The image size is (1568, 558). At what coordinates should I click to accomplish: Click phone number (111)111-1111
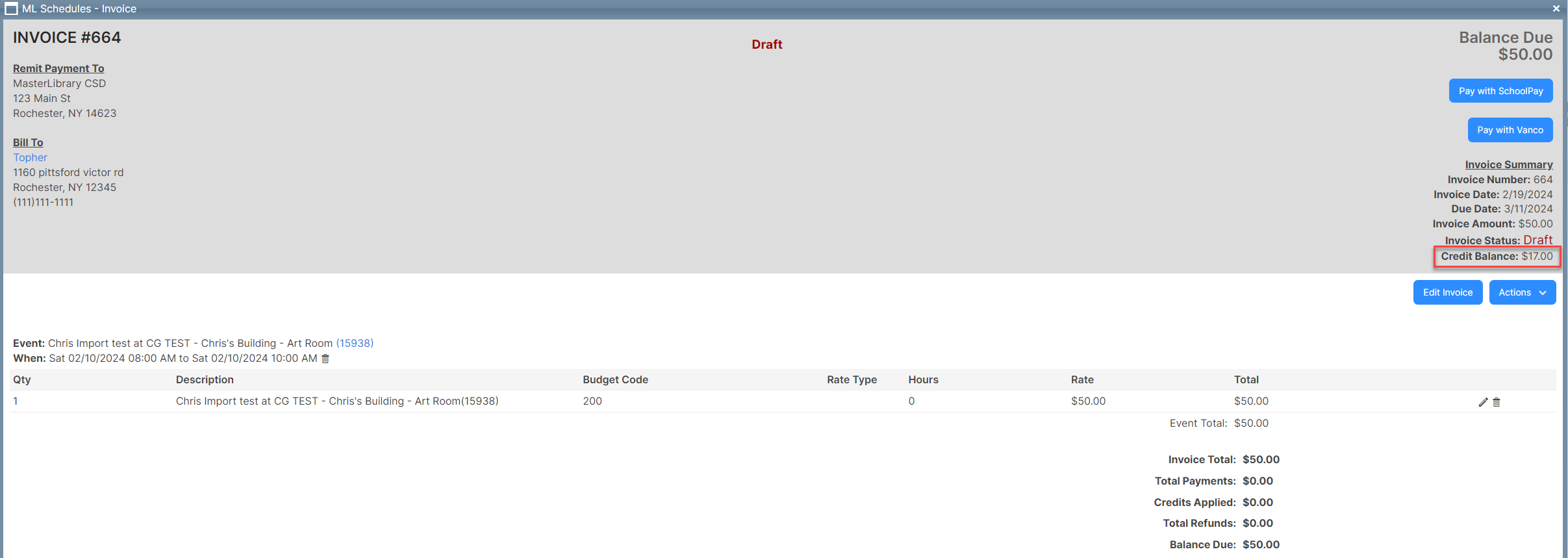[x=43, y=202]
